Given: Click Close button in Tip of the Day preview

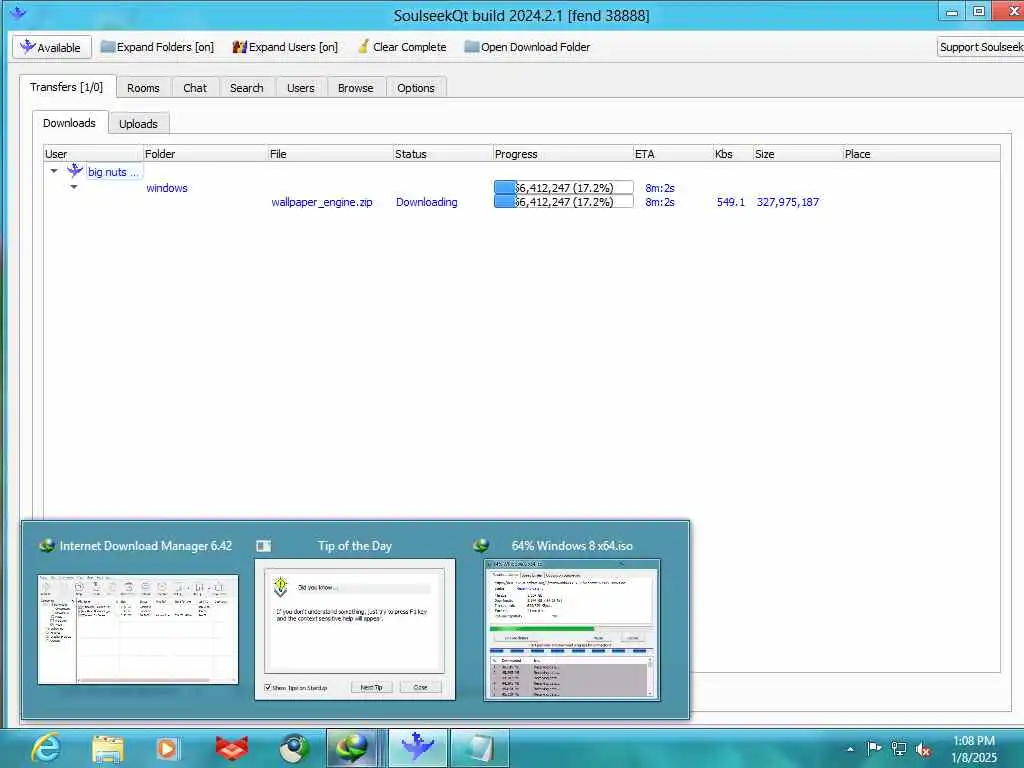Looking at the screenshot, I should point(421,687).
